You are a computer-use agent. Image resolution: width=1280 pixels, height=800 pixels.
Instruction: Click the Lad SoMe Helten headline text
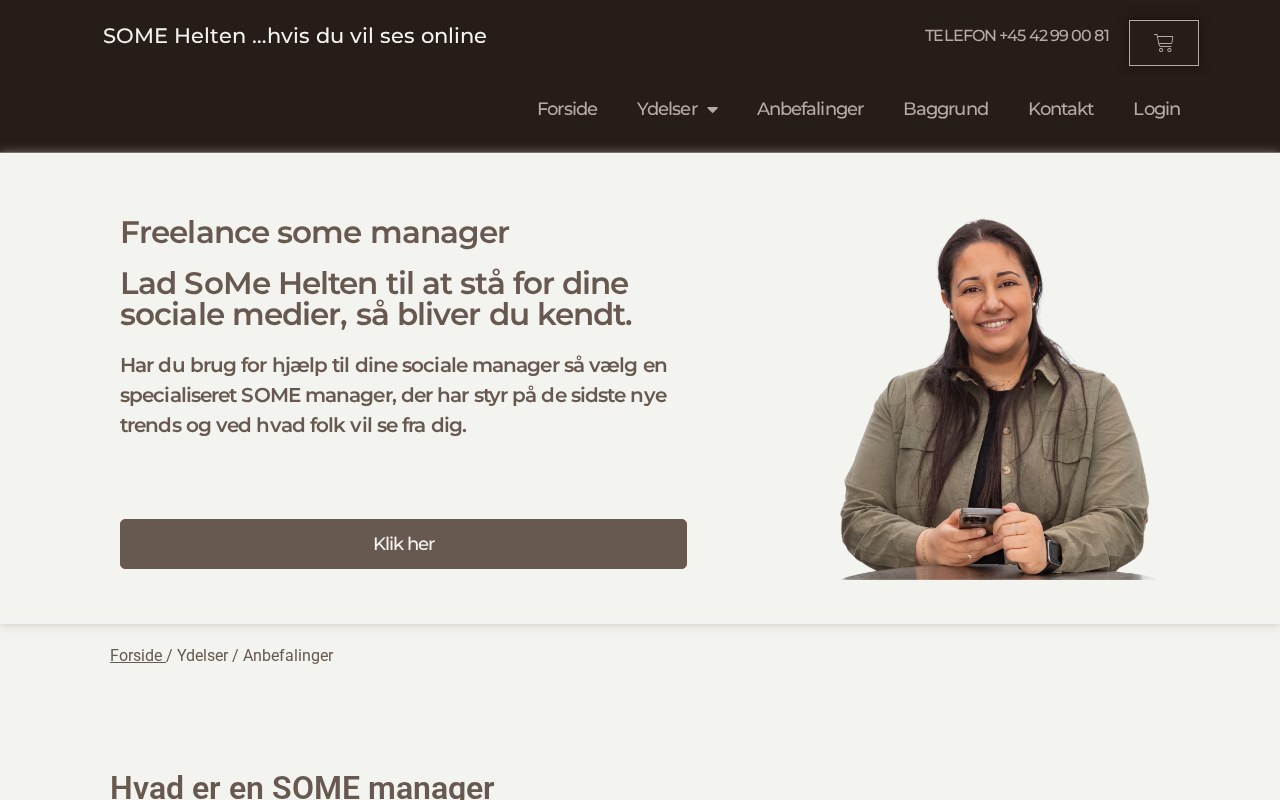click(x=376, y=299)
